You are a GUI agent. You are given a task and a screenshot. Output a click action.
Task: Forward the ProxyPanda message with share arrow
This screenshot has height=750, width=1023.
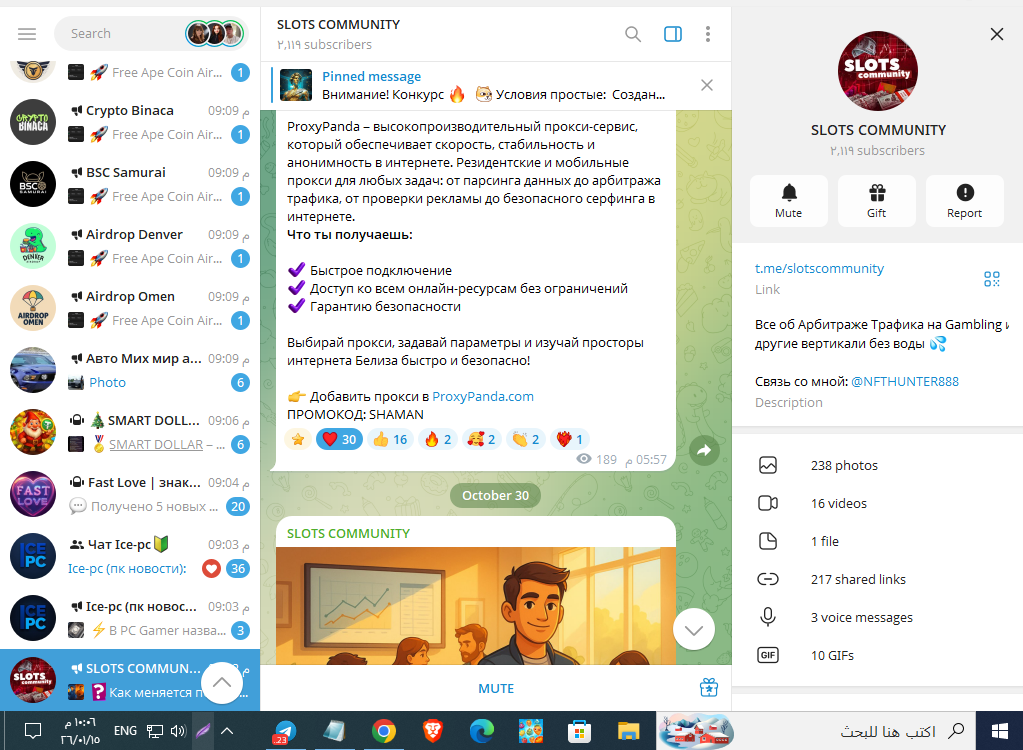tap(705, 450)
